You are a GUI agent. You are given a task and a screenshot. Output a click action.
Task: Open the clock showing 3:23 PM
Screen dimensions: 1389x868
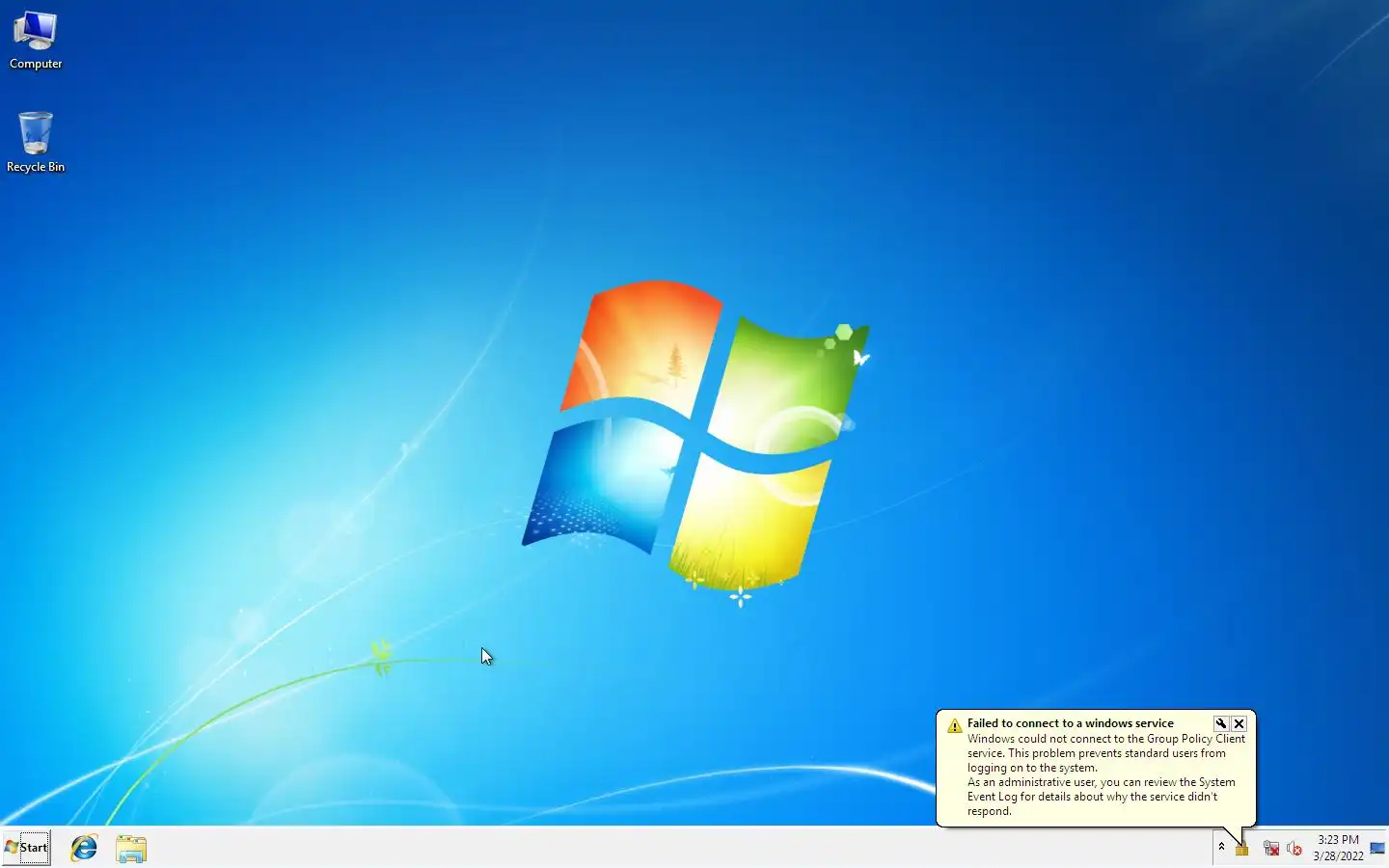1338,848
